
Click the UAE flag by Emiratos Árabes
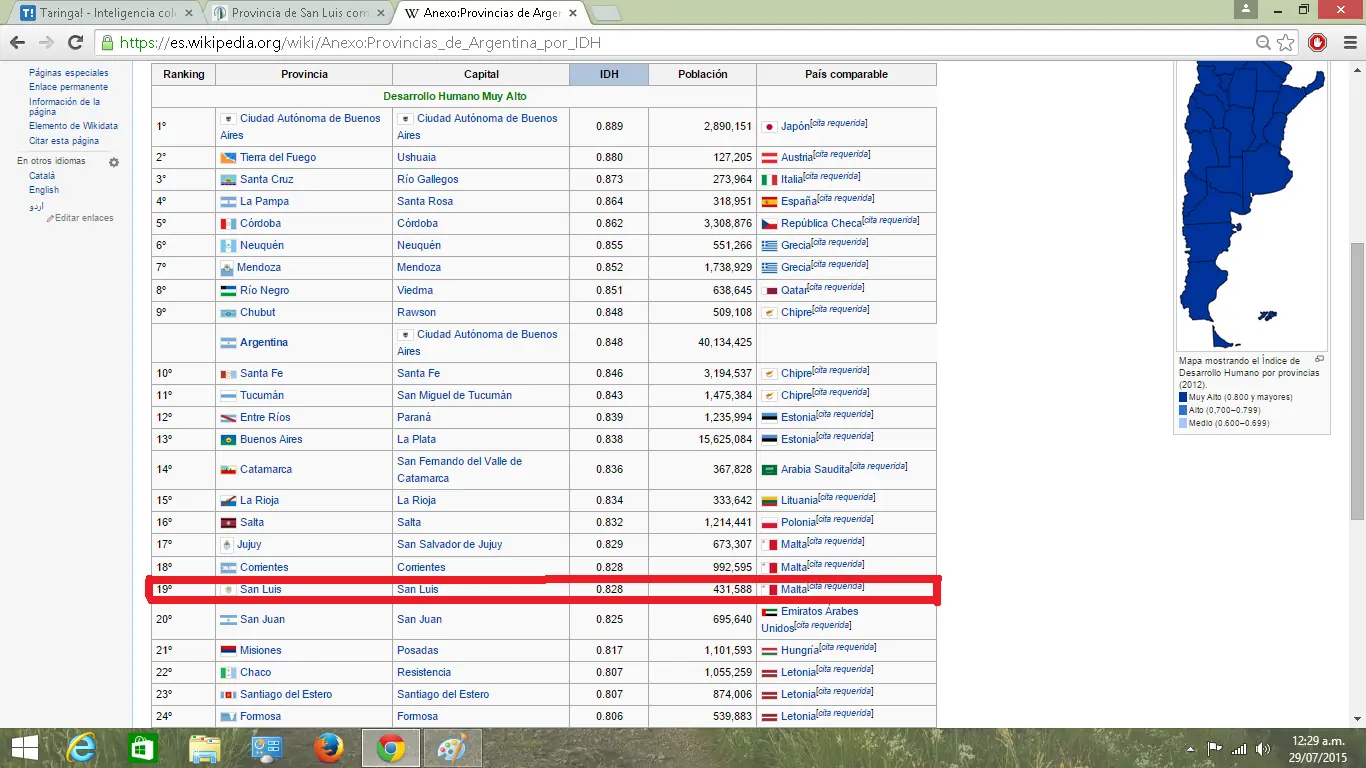[769, 612]
